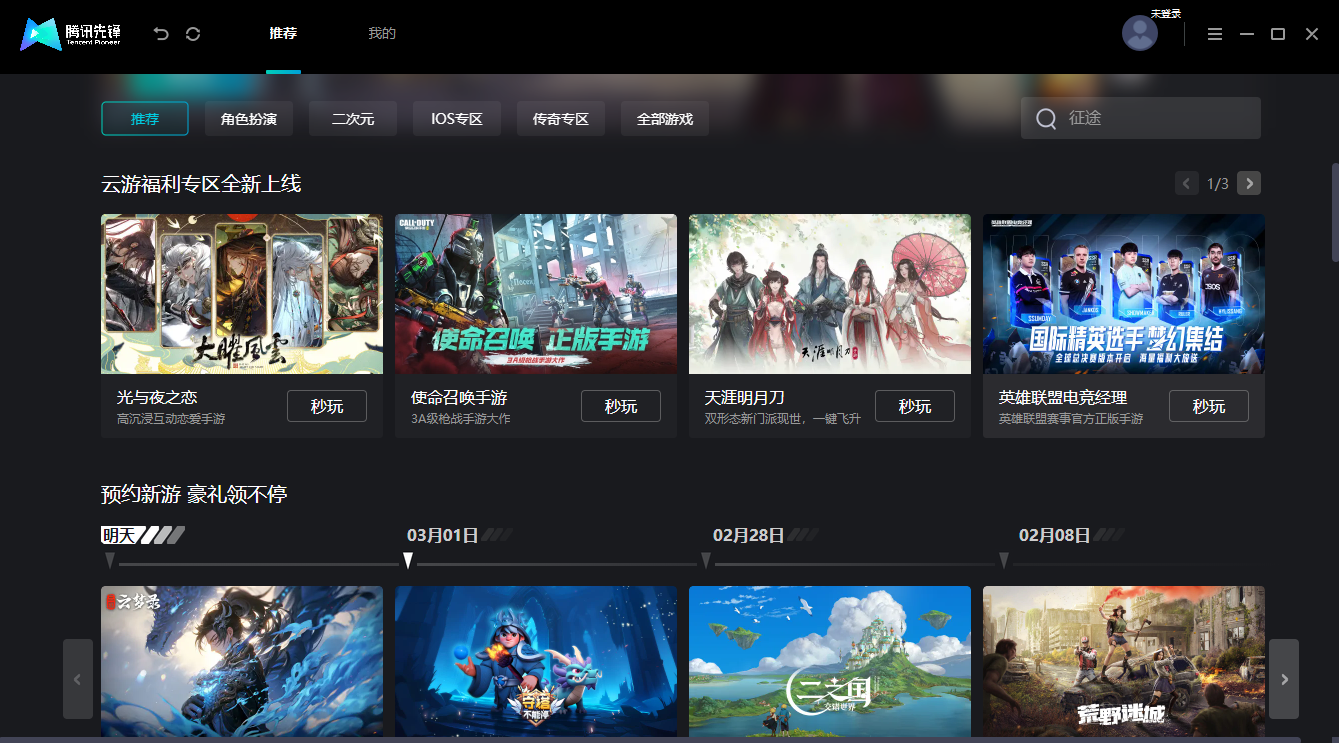Viewport: 1339px width, 743px height.
Task: Click the right carousel arrow for upcoming games
Action: 1284,679
